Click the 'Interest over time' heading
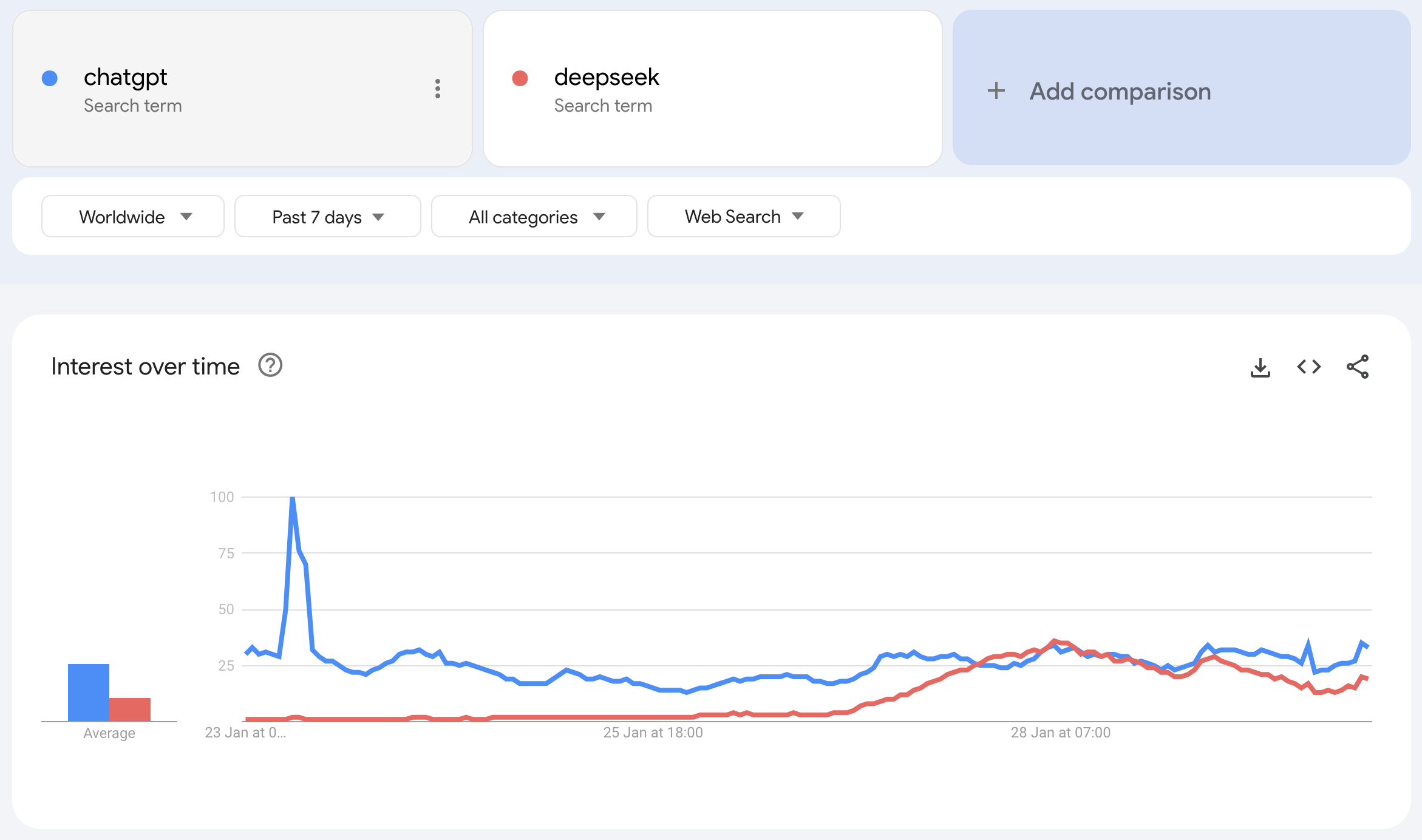This screenshot has height=840, width=1422. pyautogui.click(x=146, y=367)
